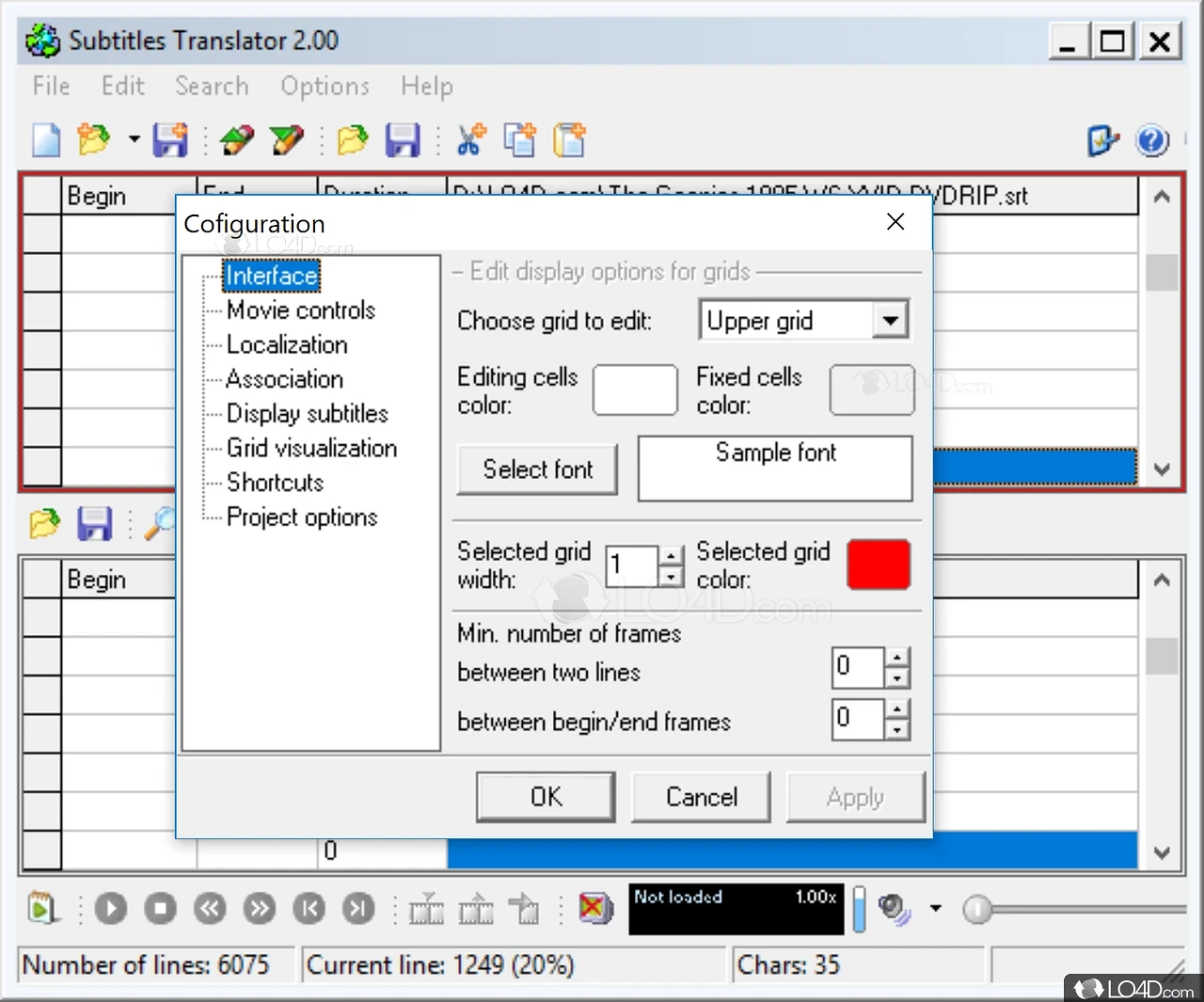Click the cut scissors toolbar icon

(470, 141)
